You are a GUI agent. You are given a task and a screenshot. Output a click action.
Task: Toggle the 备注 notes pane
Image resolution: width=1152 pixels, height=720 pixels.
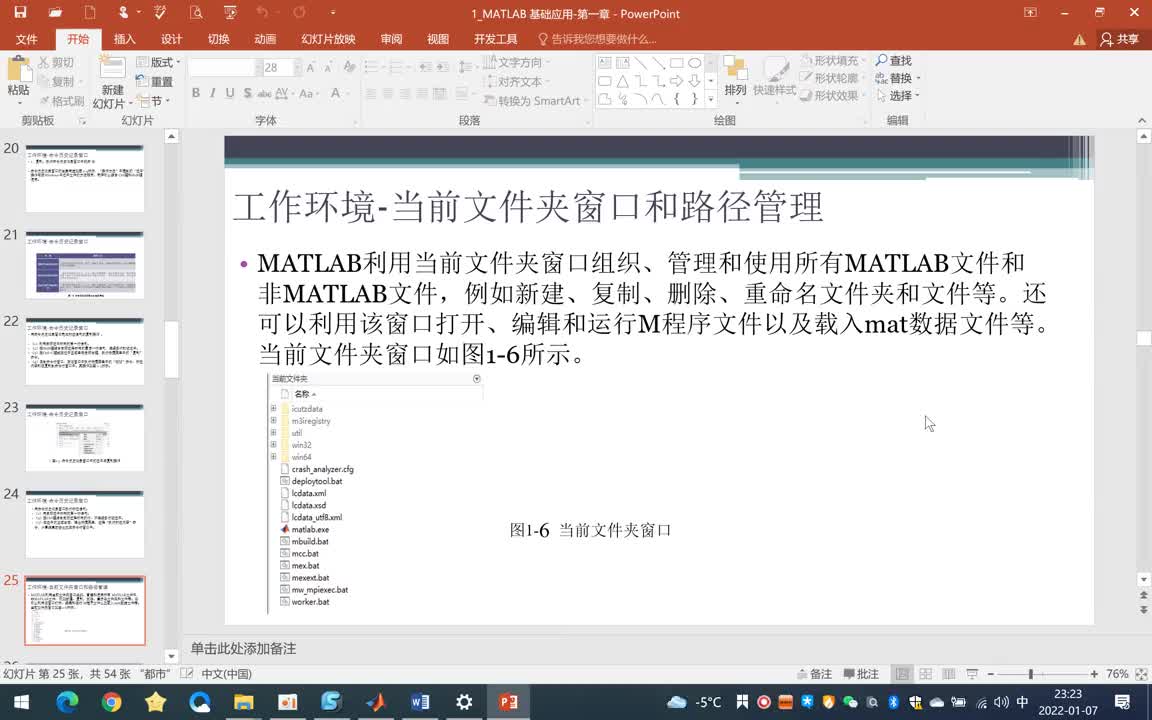click(814, 674)
